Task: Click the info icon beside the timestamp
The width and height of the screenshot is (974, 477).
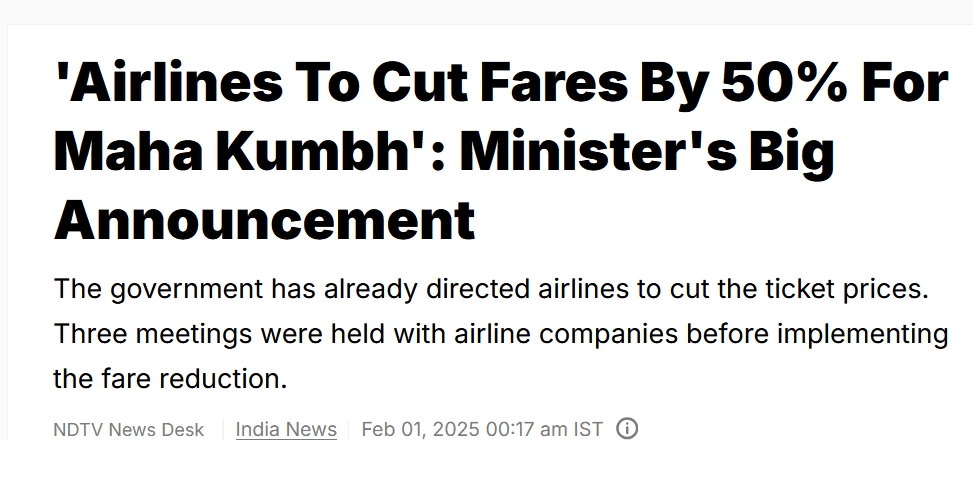Action: tap(627, 429)
